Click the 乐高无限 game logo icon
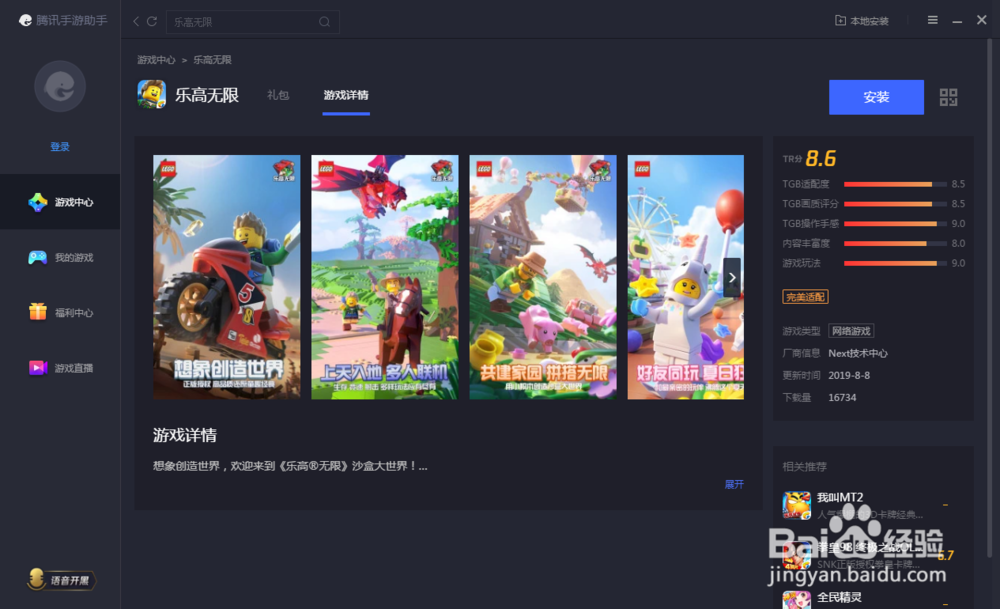The height and width of the screenshot is (609, 1000). coord(151,95)
